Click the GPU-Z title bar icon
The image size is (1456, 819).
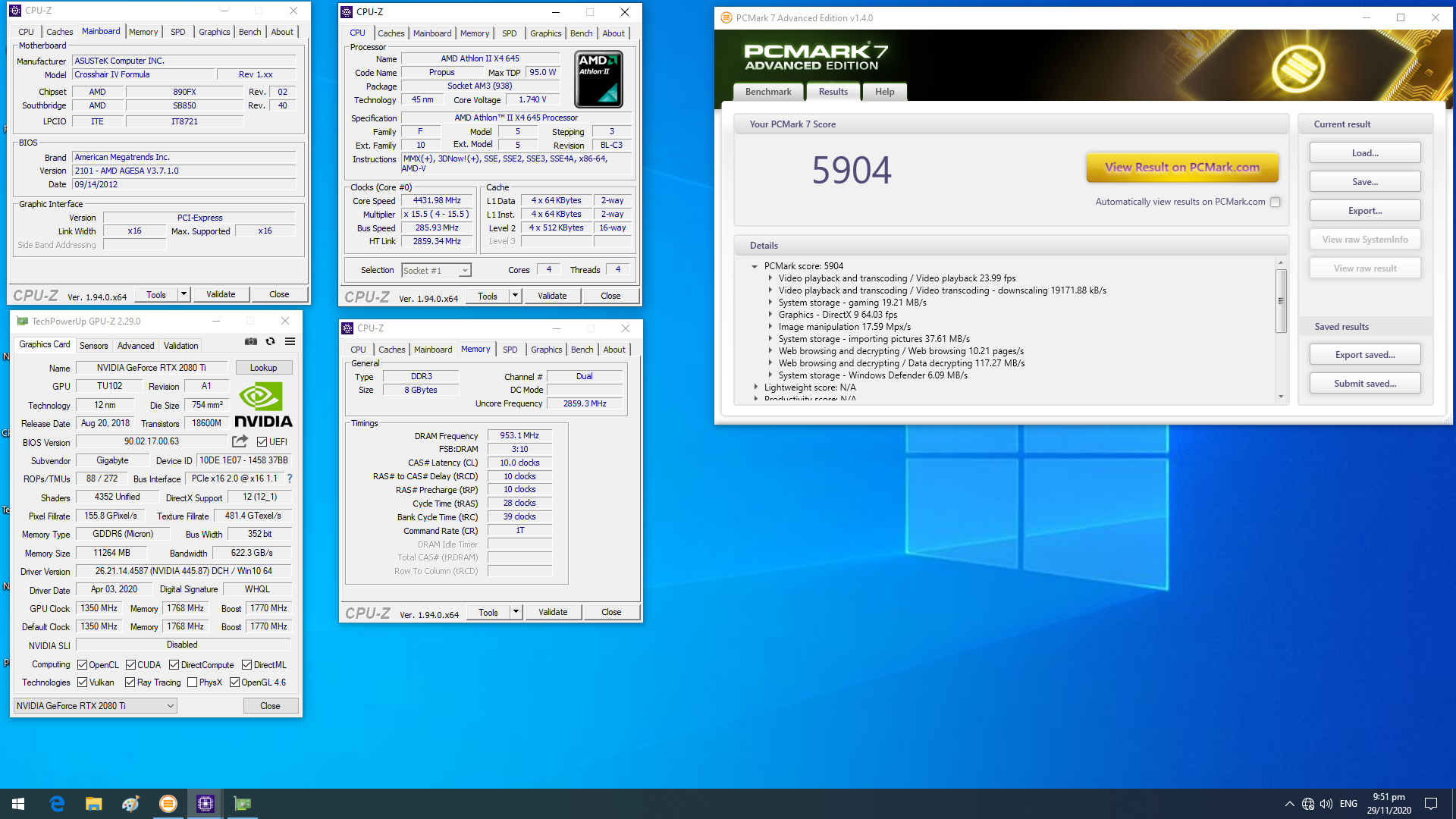click(x=22, y=322)
